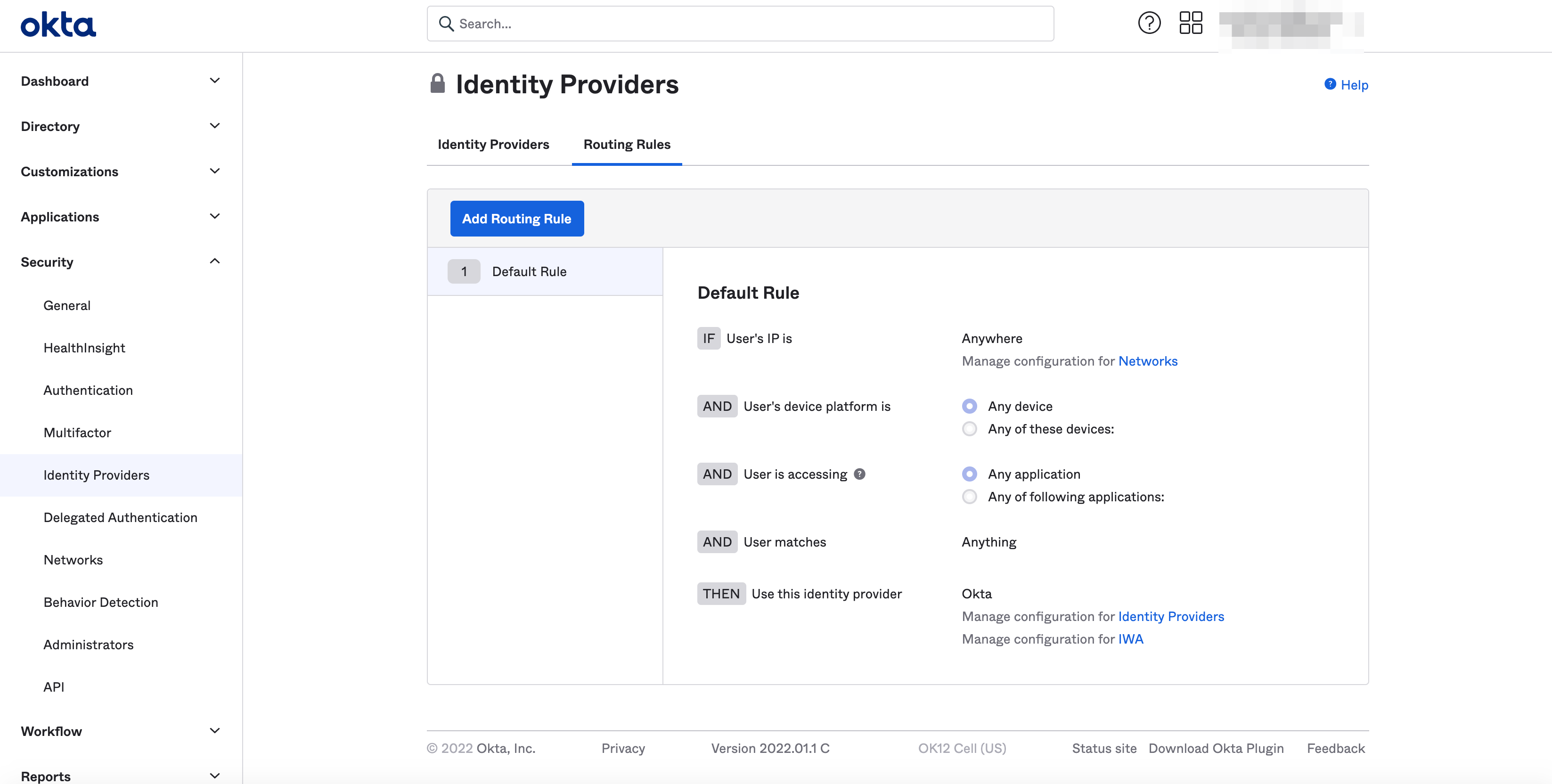Follow the IWA configuration link
This screenshot has height=784, width=1552.
point(1130,639)
